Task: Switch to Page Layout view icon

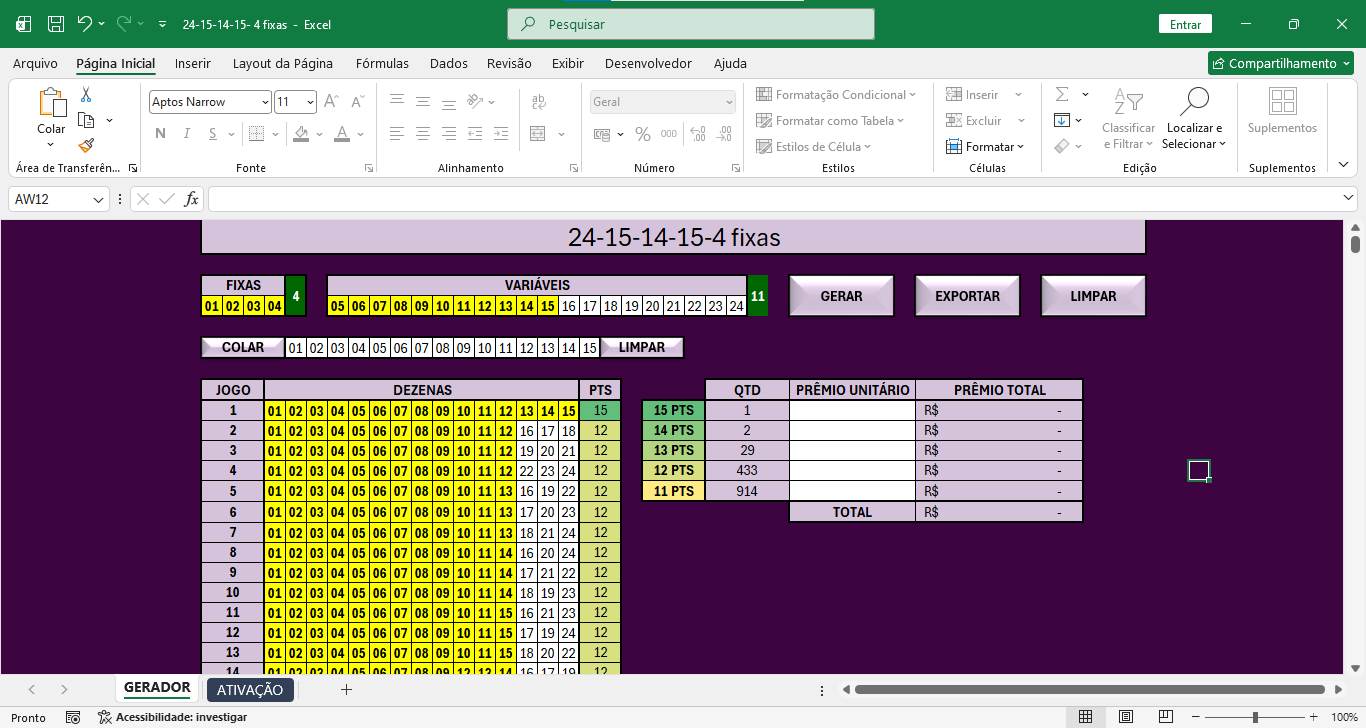Action: pyautogui.click(x=1126, y=717)
